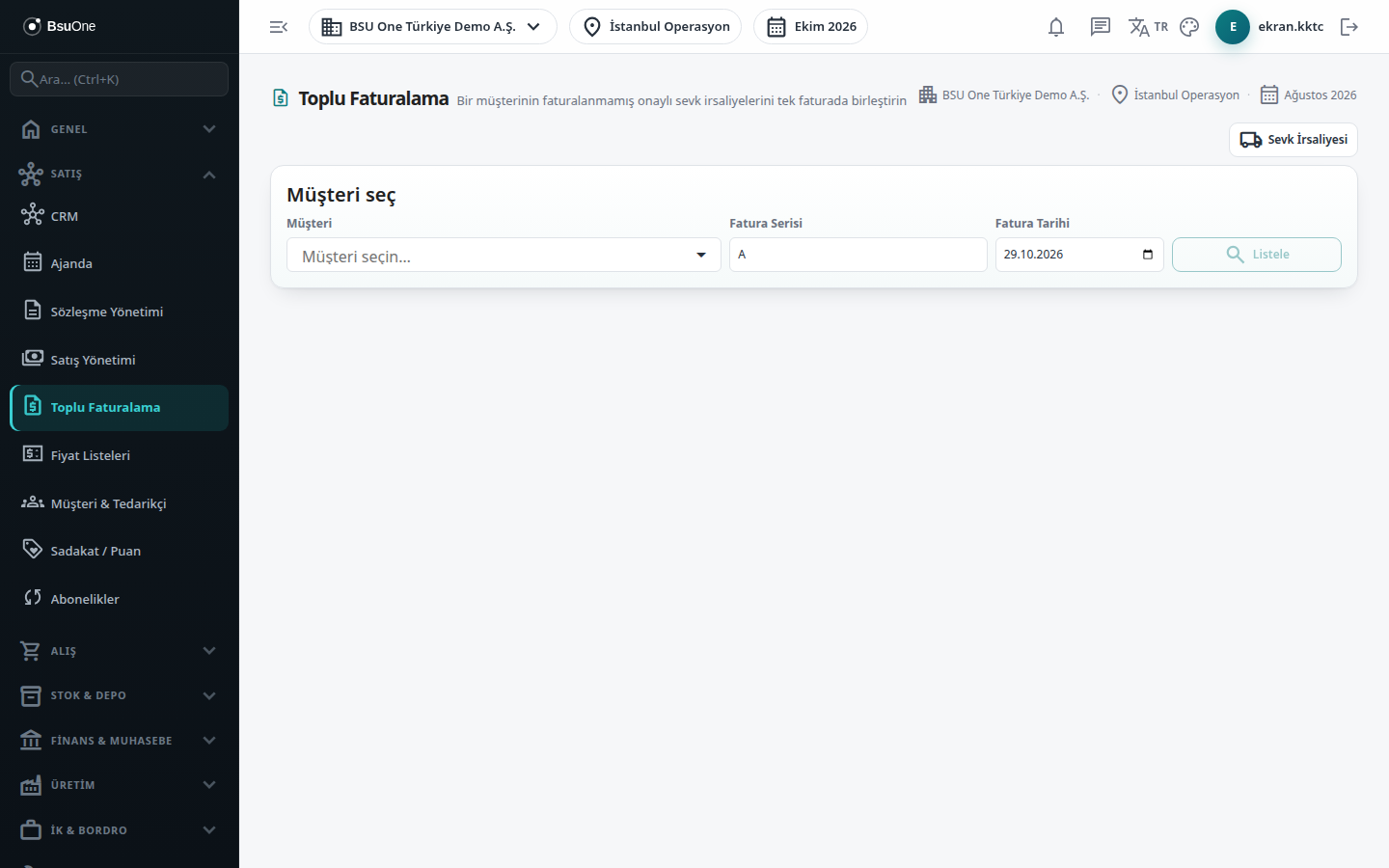Expand the GENEL sidebar section
The height and width of the screenshot is (868, 1389).
(x=120, y=129)
